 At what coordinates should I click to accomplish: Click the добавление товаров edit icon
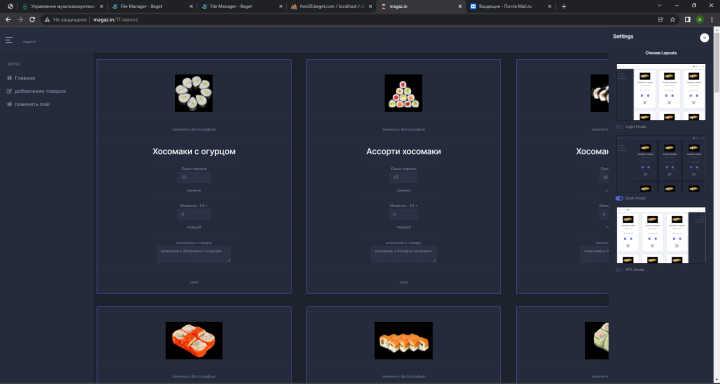pos(9,91)
